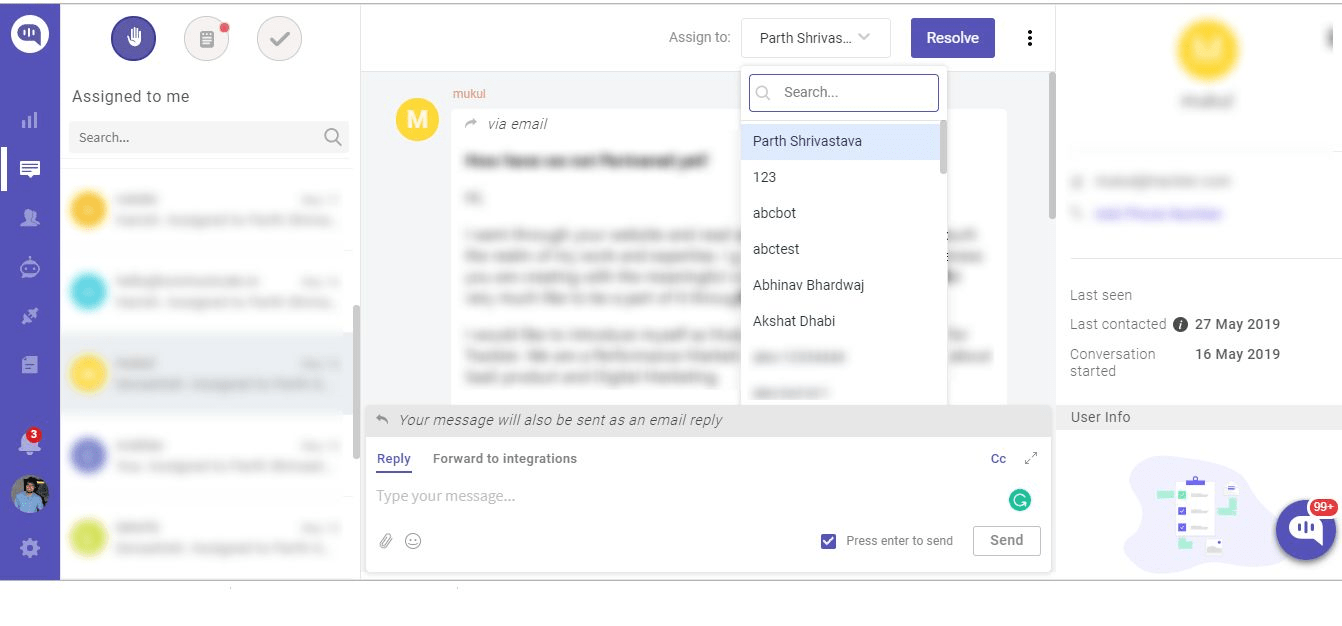
Task: Expand the message editor with arrows icon
Action: [1031, 458]
